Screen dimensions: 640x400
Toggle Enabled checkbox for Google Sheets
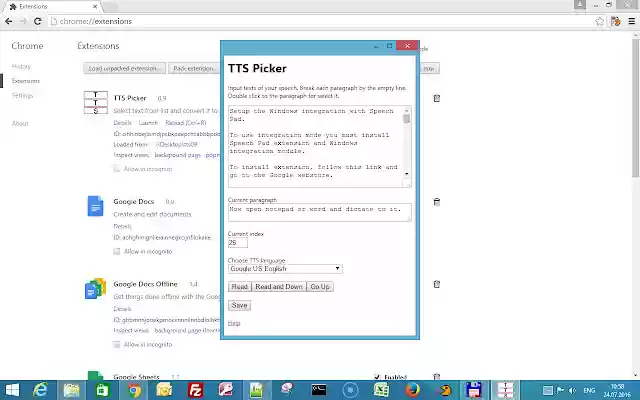click(377, 377)
